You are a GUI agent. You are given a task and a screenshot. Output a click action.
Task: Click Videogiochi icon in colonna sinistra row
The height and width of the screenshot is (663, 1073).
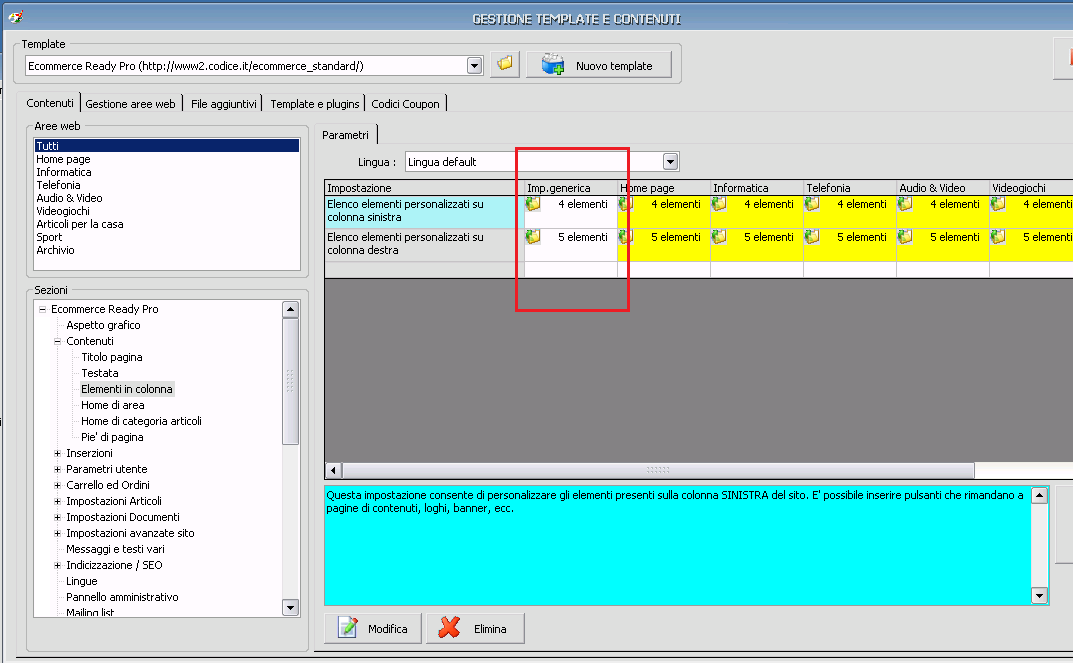(x=998, y=204)
